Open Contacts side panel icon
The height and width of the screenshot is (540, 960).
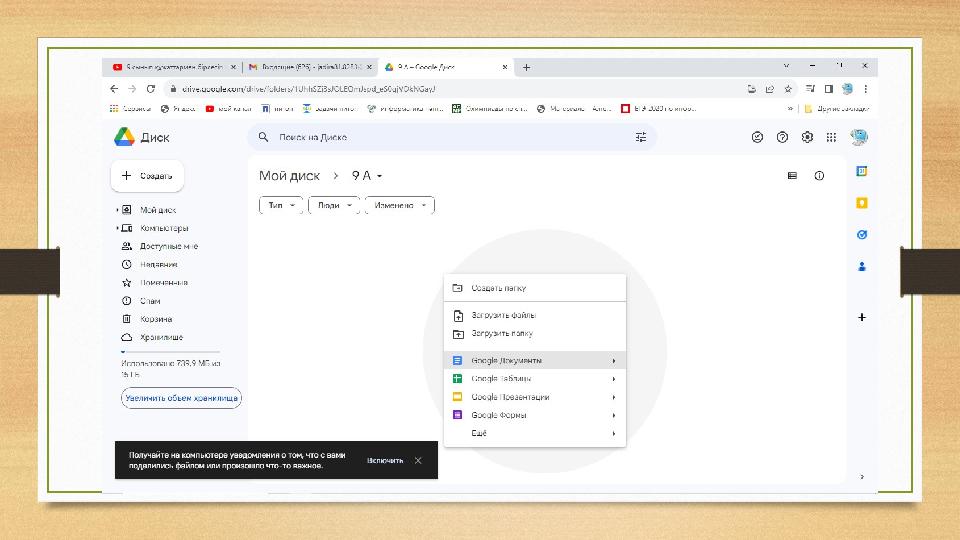pos(861,266)
